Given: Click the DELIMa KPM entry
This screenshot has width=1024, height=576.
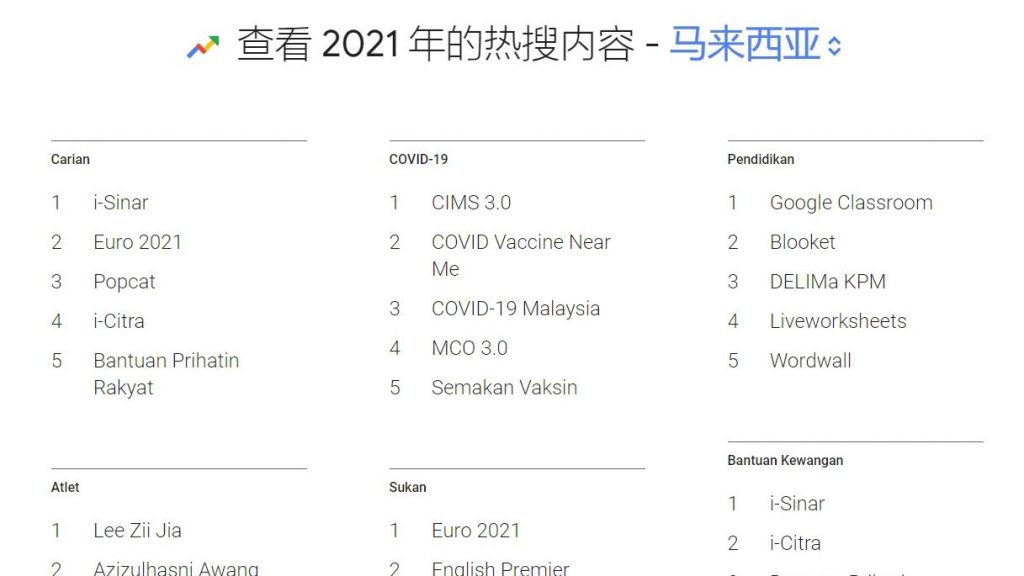Looking at the screenshot, I should click(827, 282).
